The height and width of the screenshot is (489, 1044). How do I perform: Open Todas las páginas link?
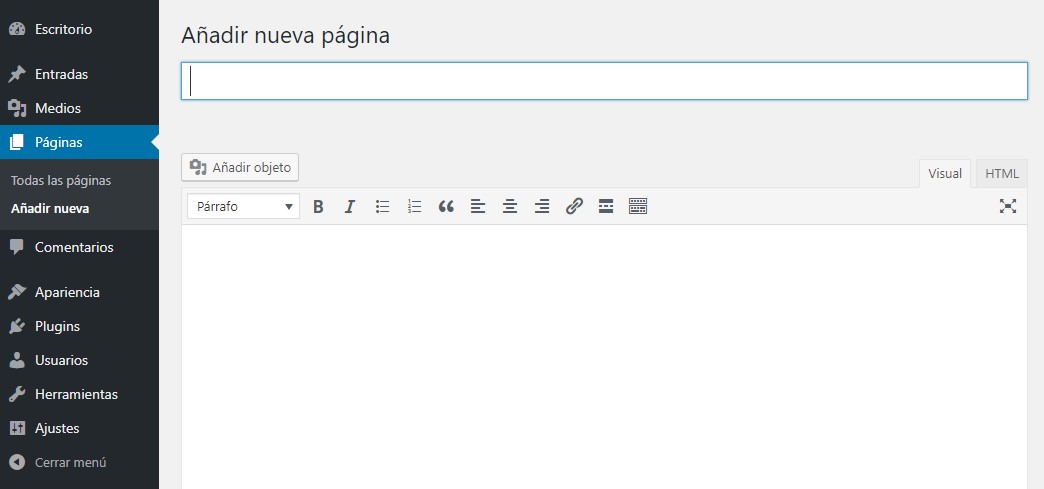click(x=61, y=181)
